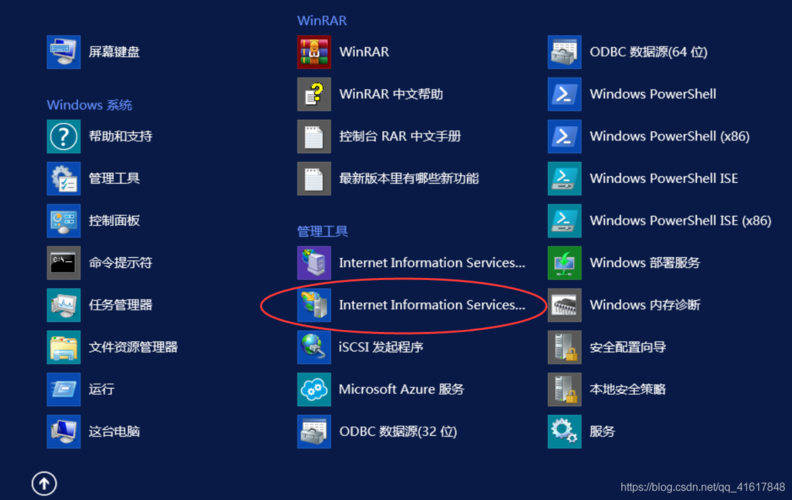Open the 安全配置向导 icon
792x500 pixels.
(x=565, y=347)
